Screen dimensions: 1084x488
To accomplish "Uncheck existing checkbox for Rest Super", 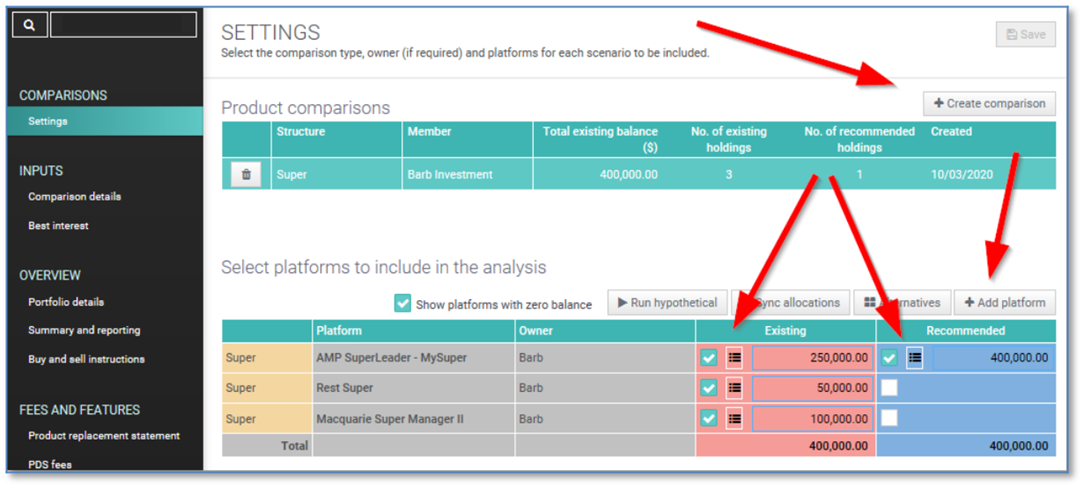I will (709, 388).
